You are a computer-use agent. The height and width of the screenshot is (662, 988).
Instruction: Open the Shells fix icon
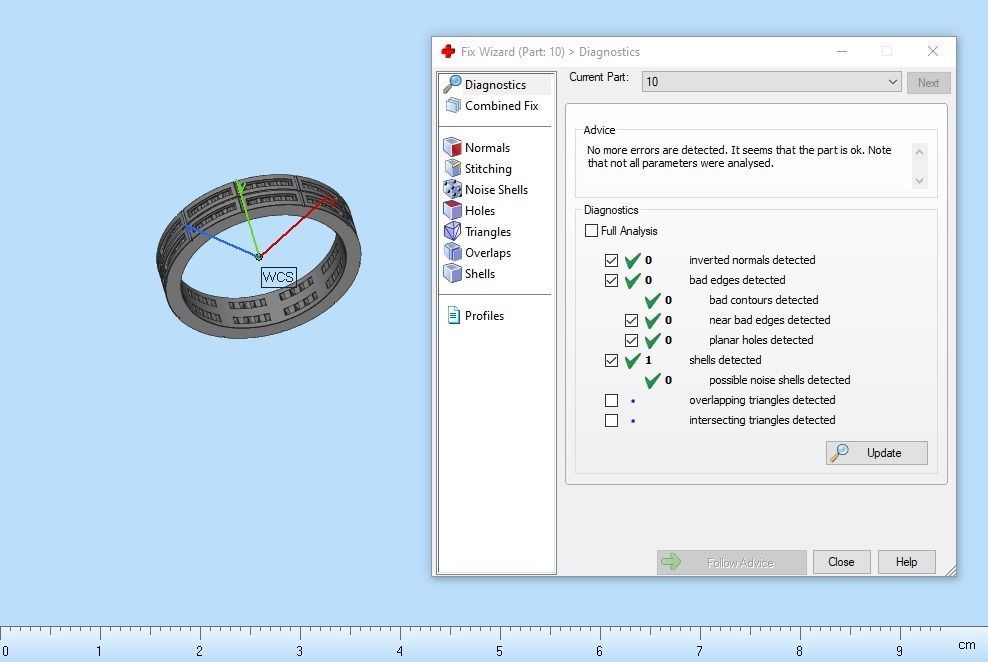[x=452, y=273]
